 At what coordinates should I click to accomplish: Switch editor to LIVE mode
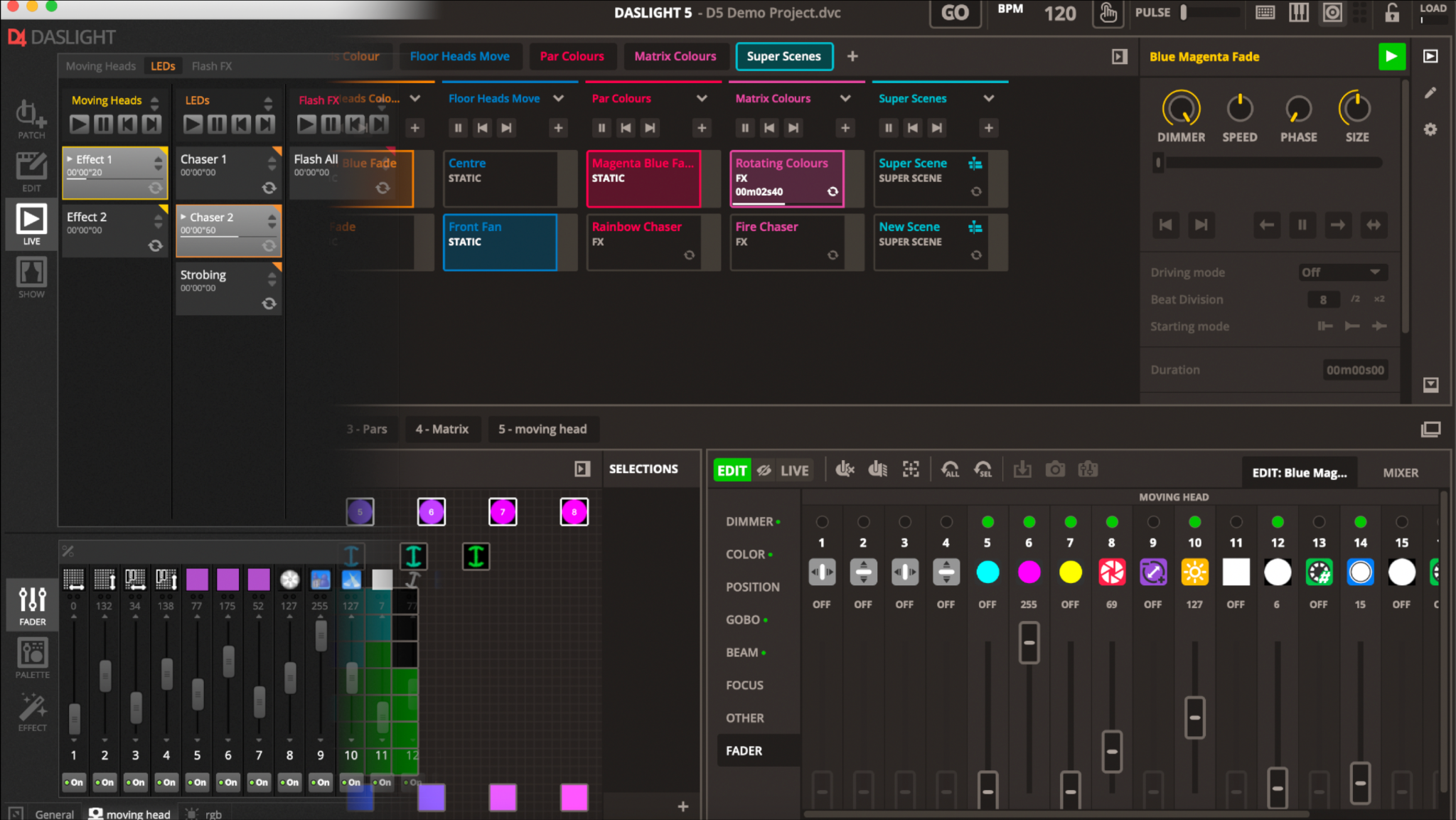click(x=794, y=470)
